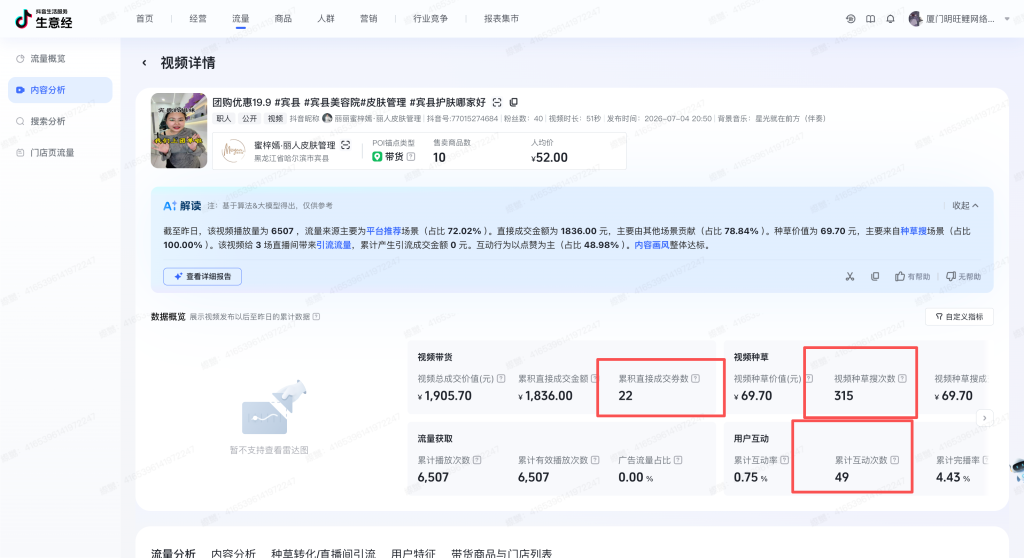The width and height of the screenshot is (1024, 558).
Task: Open the 内容画风 link
Action: [652, 245]
